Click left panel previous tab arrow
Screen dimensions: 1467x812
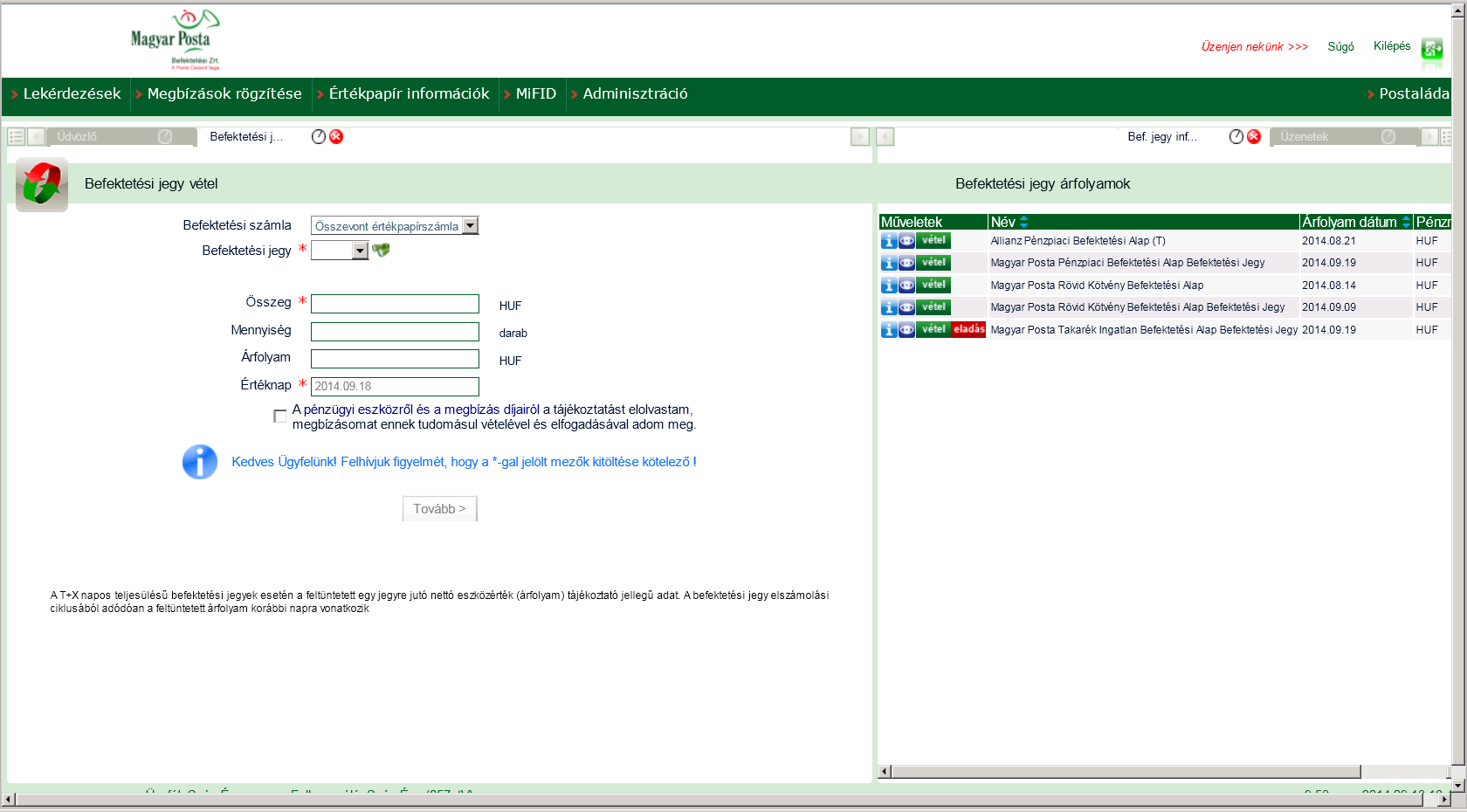point(36,137)
